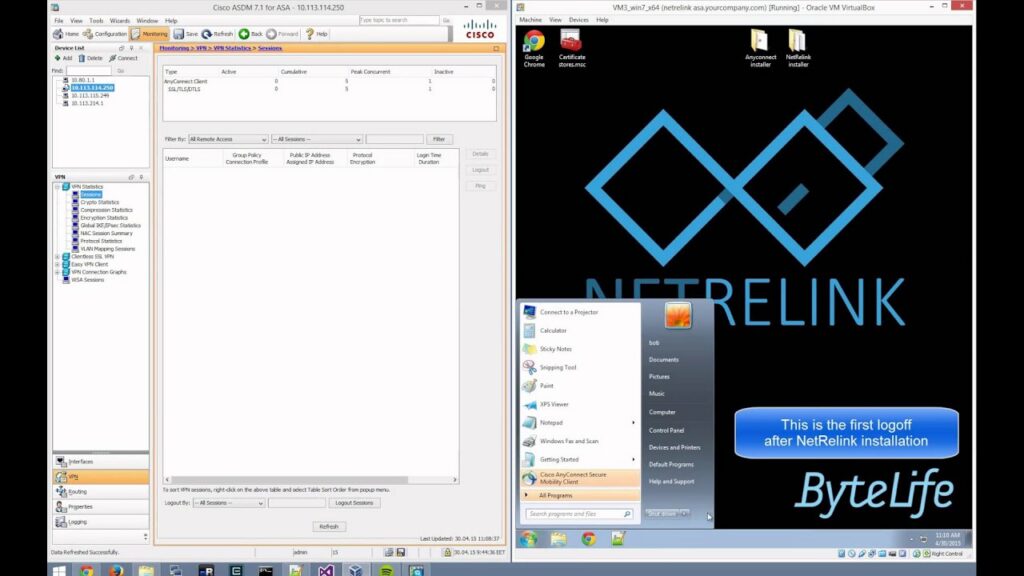This screenshot has height=576, width=1024.
Task: Open the Wizards menu in ASDM
Action: pyautogui.click(x=119, y=20)
